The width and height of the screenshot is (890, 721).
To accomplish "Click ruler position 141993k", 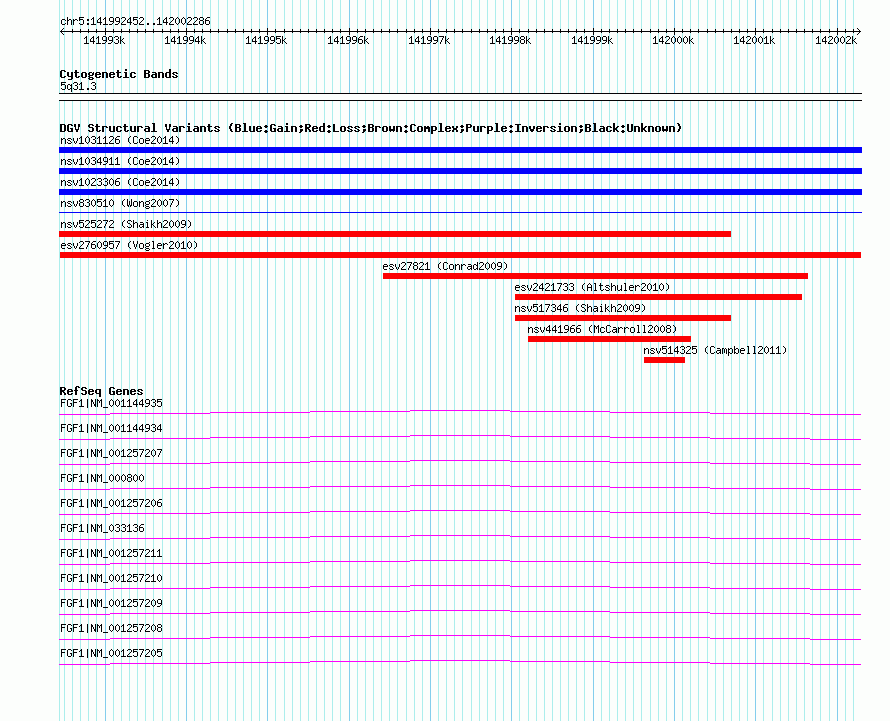I will [x=104, y=40].
